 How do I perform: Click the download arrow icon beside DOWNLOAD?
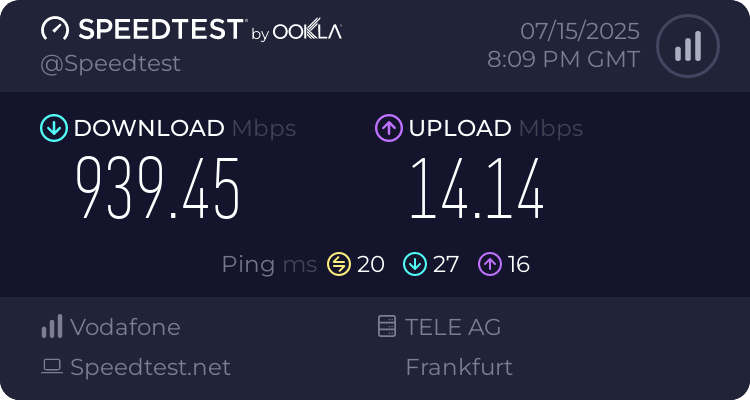click(x=53, y=128)
